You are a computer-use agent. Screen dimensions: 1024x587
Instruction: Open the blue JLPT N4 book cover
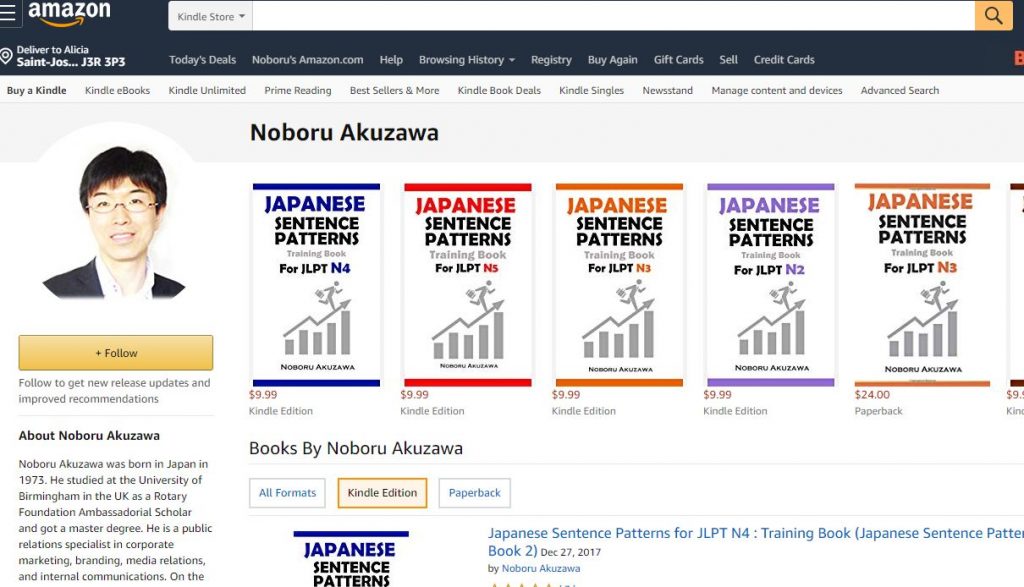point(316,285)
